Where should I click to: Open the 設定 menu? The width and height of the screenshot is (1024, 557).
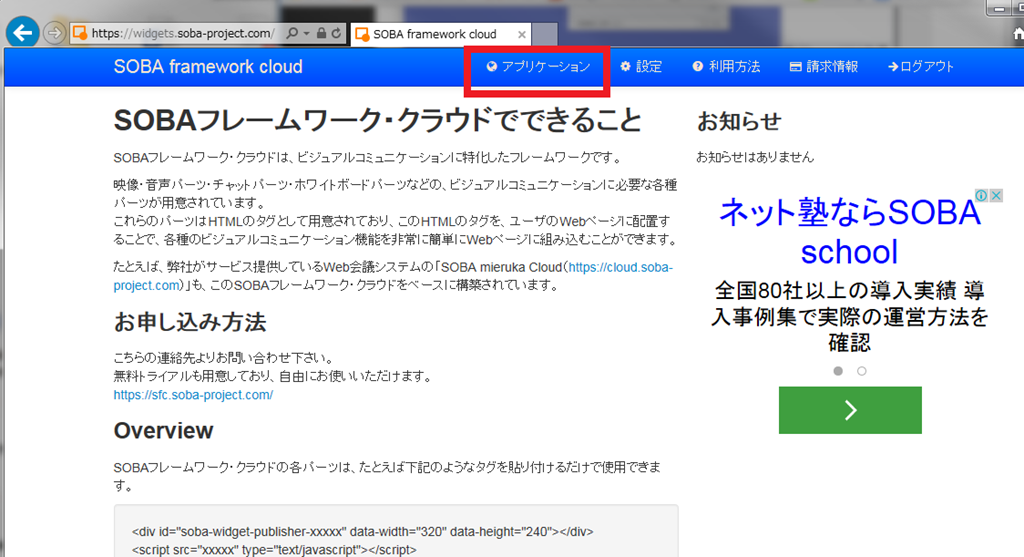(x=641, y=67)
